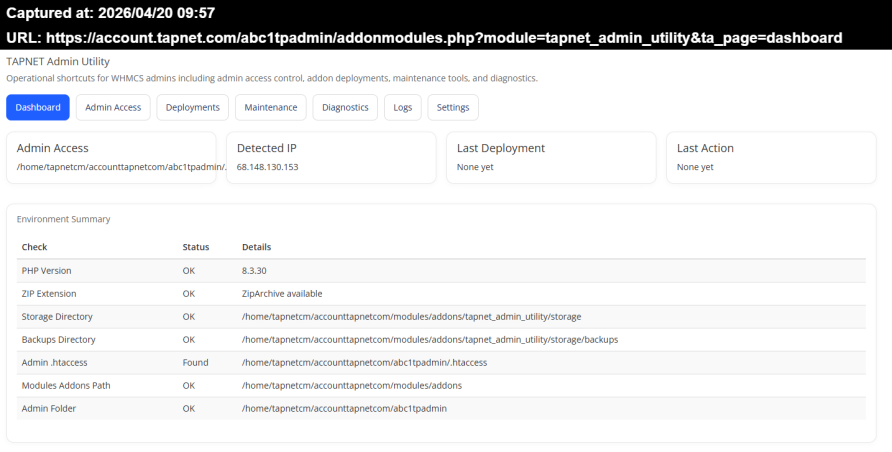Click the Last Action card

[x=771, y=157]
